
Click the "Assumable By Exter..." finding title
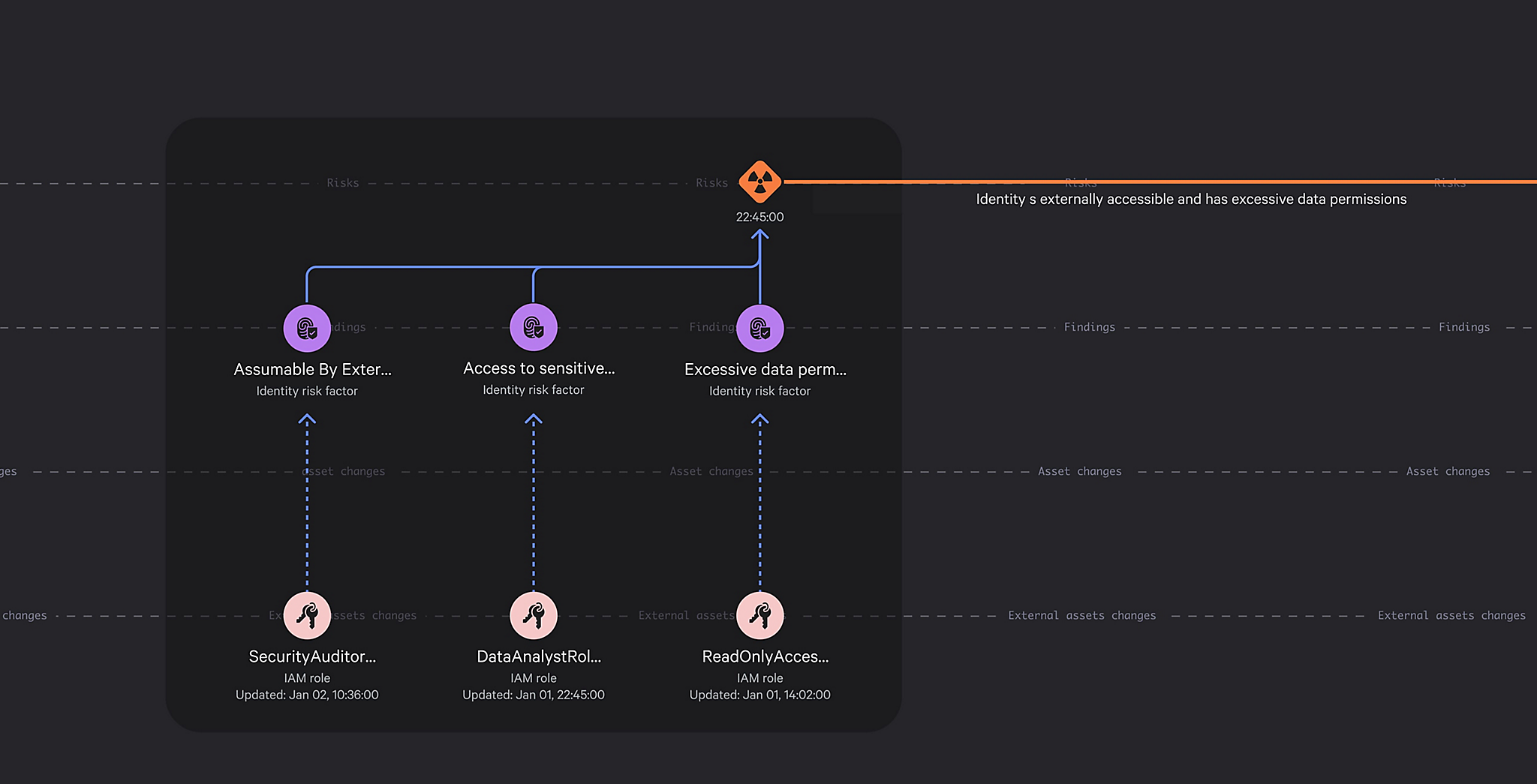312,369
